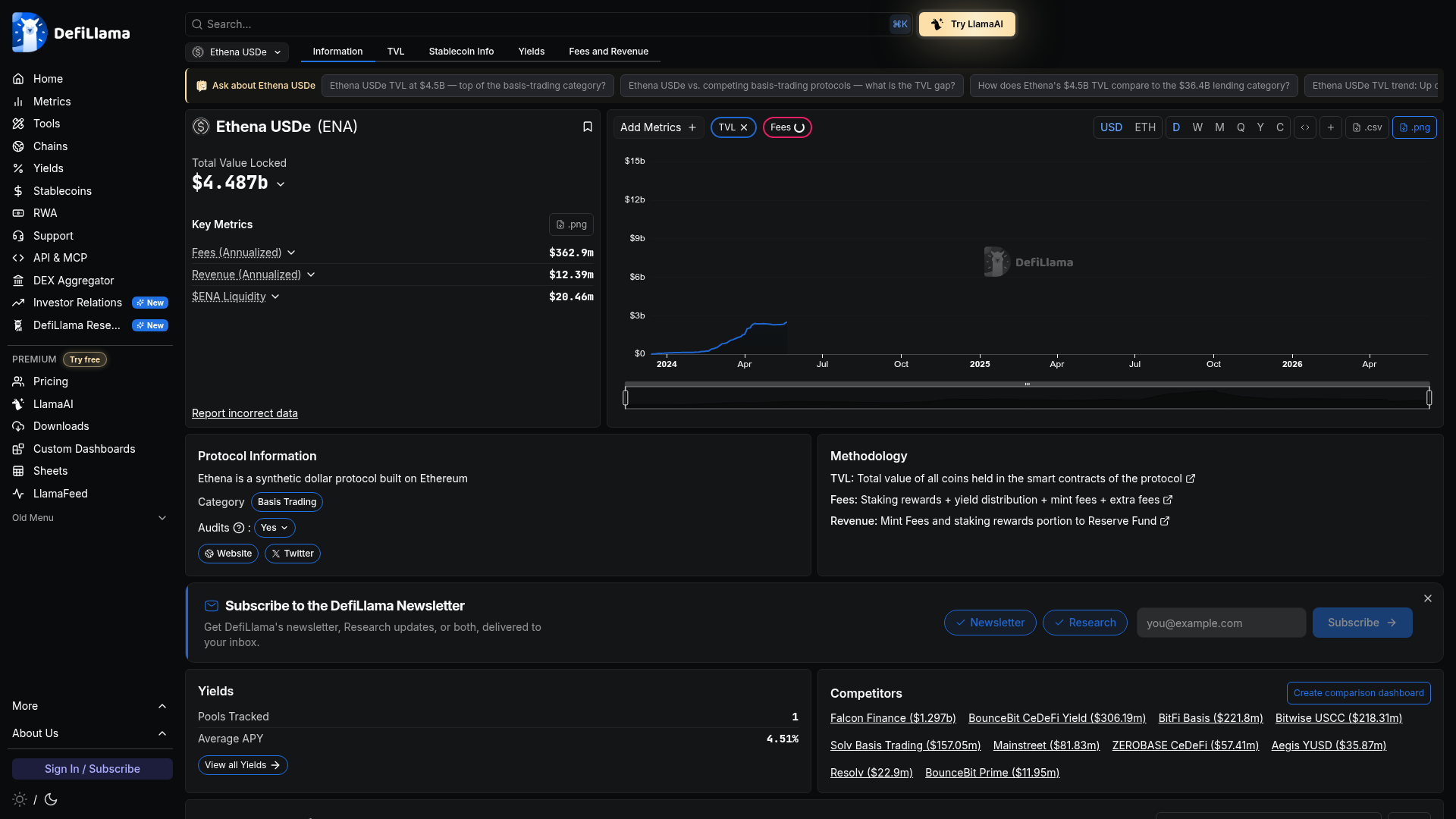Viewport: 1456px width, 819px height.
Task: Open DefiLlama Research sidebar icon
Action: (x=18, y=325)
